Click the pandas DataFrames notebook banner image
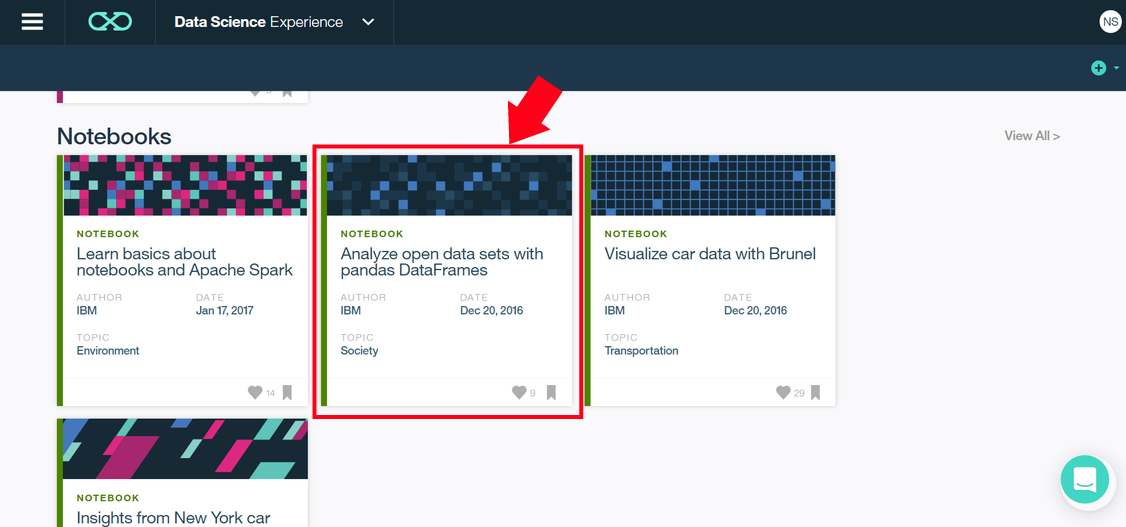Viewport: 1126px width, 527px height. (450, 185)
